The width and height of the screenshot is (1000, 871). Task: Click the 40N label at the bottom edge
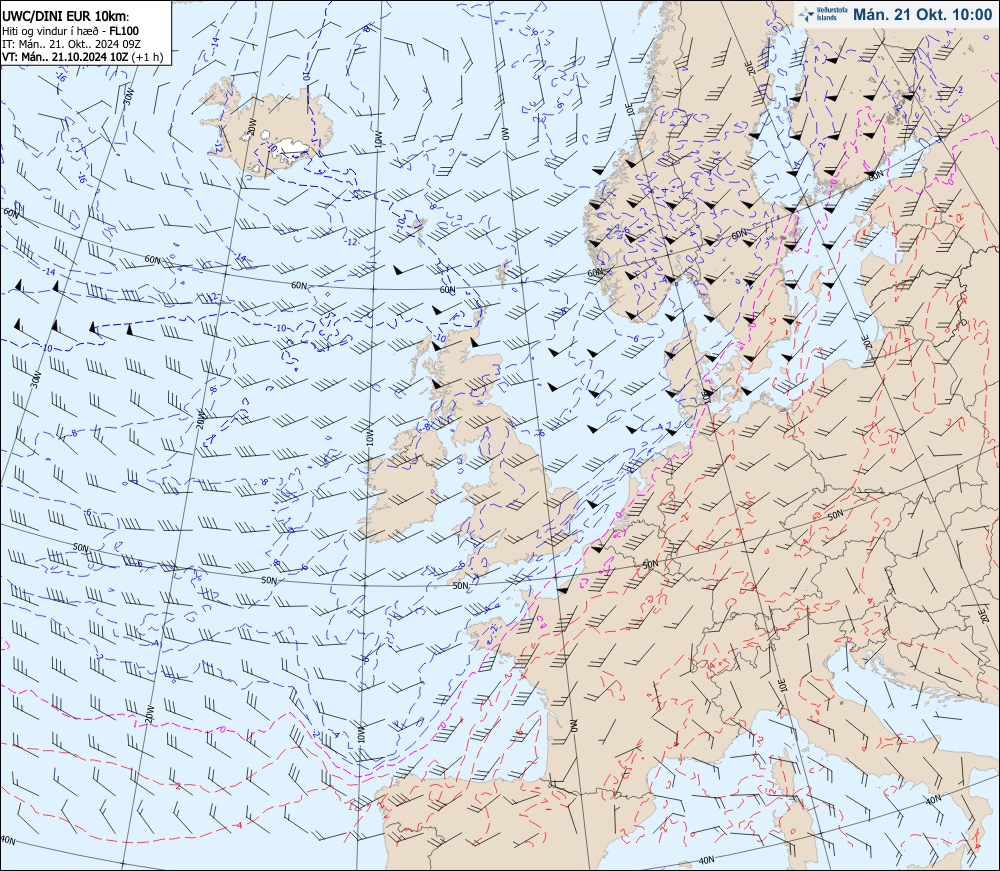[x=706, y=860]
